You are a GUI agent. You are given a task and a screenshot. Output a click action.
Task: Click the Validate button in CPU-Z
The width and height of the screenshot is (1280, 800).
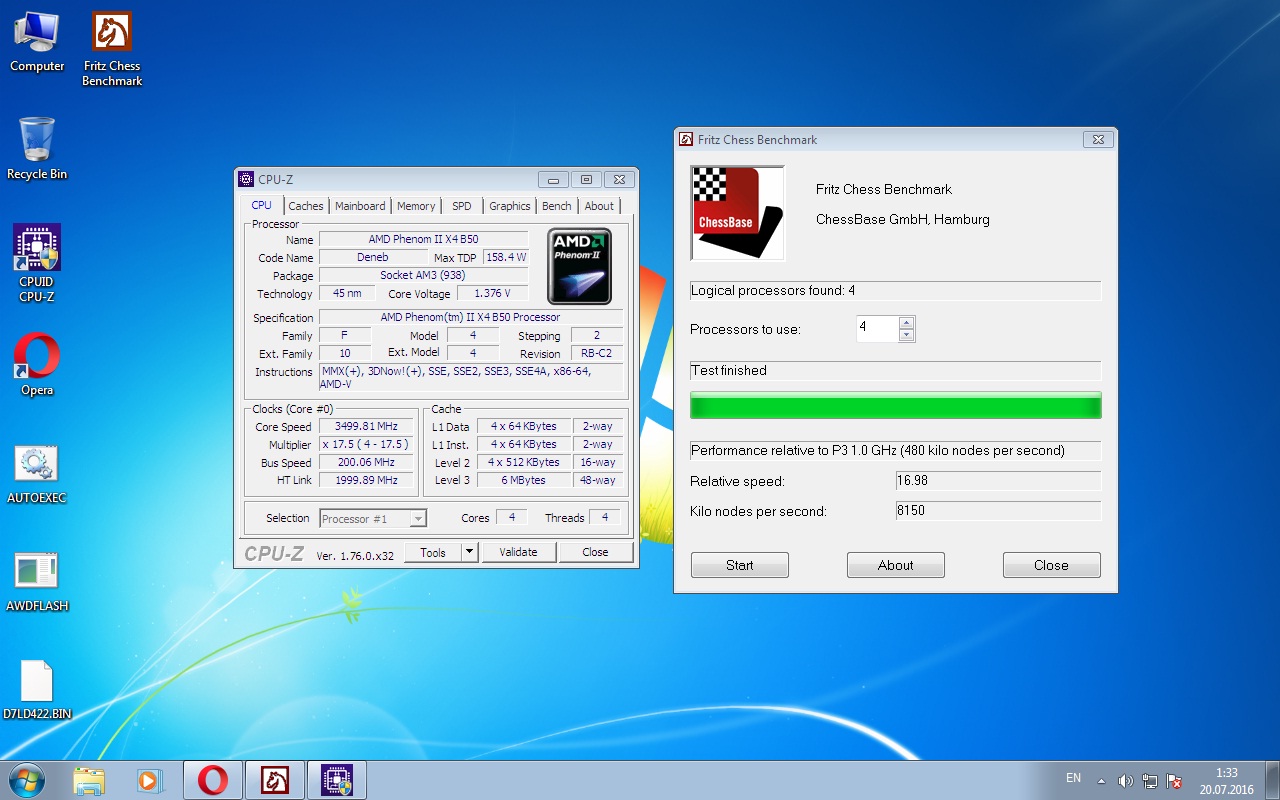point(519,552)
